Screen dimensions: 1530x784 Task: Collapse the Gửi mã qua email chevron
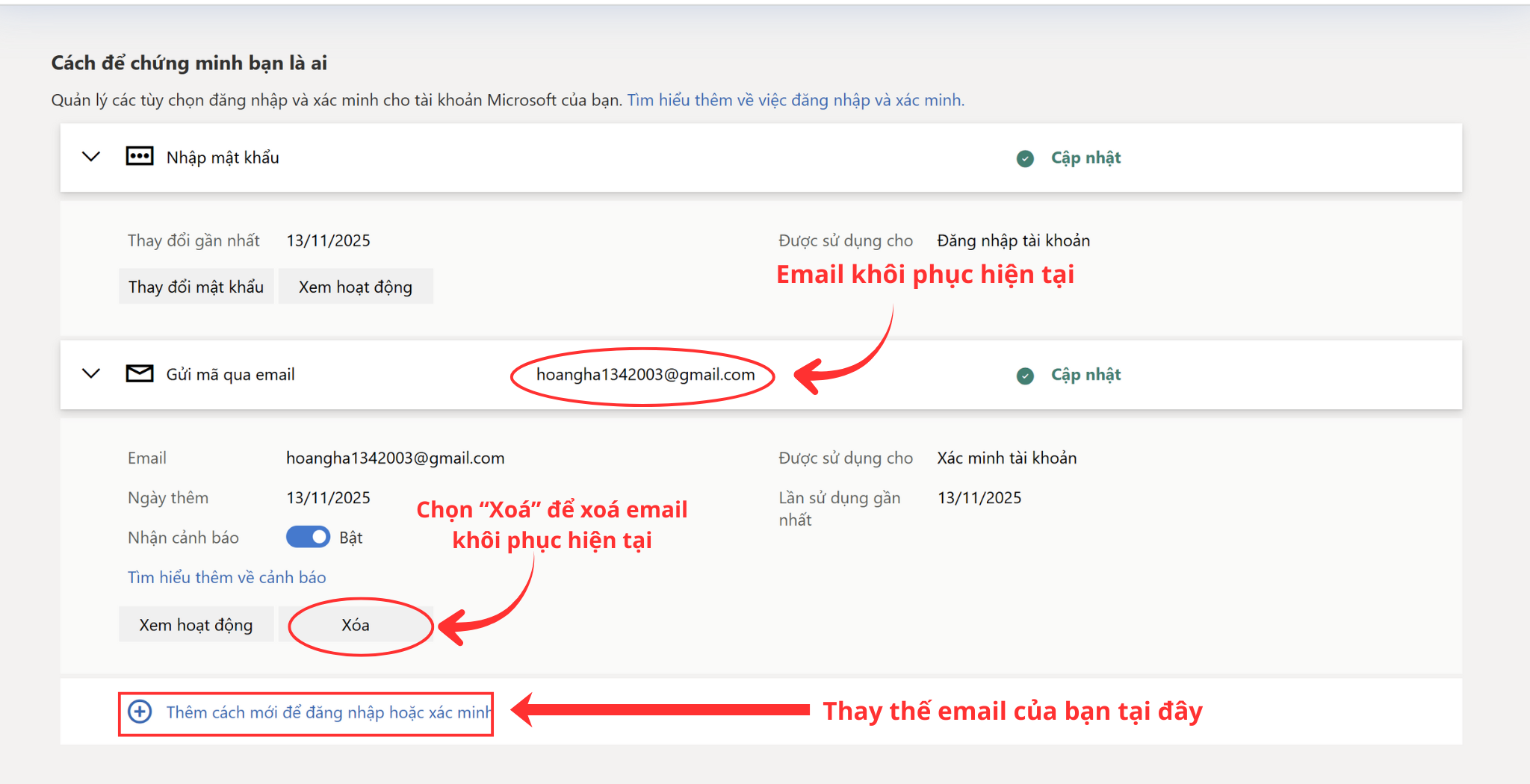pos(91,373)
